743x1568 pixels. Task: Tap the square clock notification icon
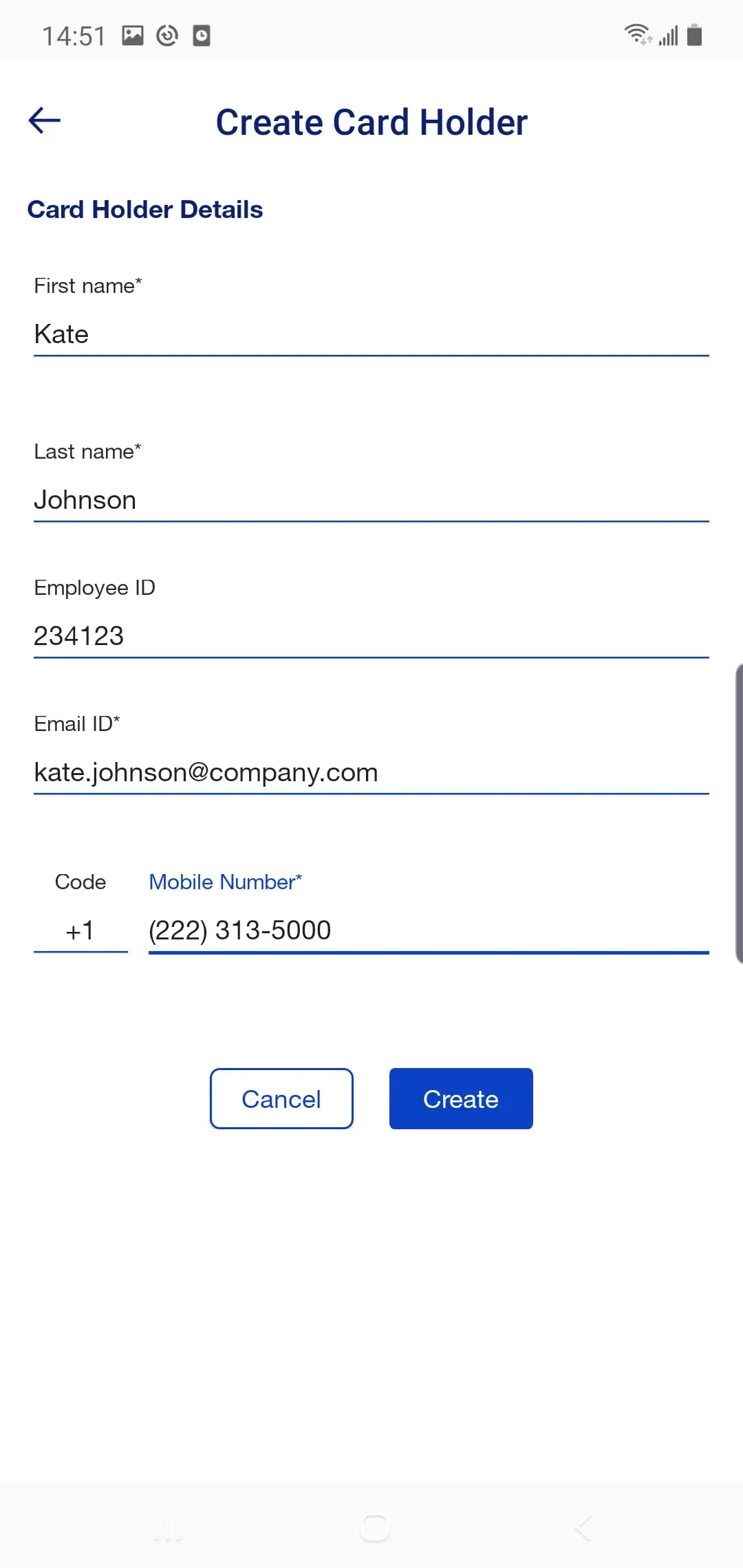[x=202, y=35]
